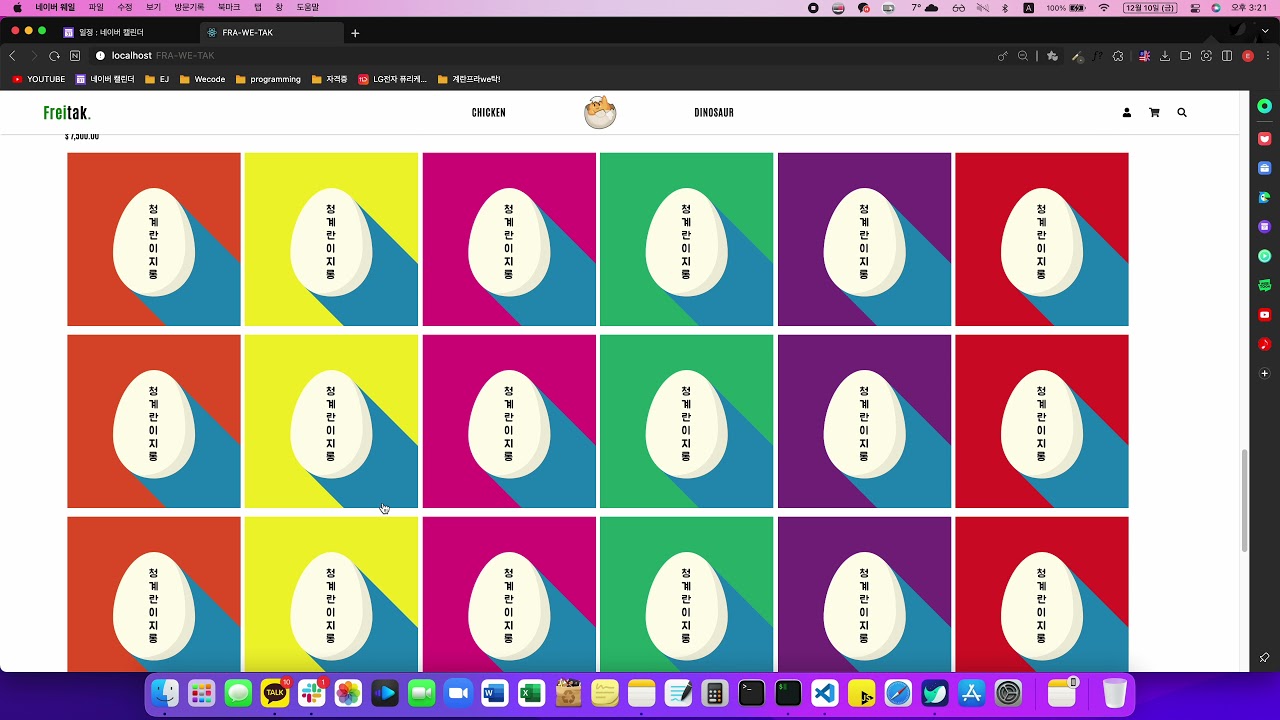Expand the programming bookmarks folder
1280x720 pixels.
point(268,79)
